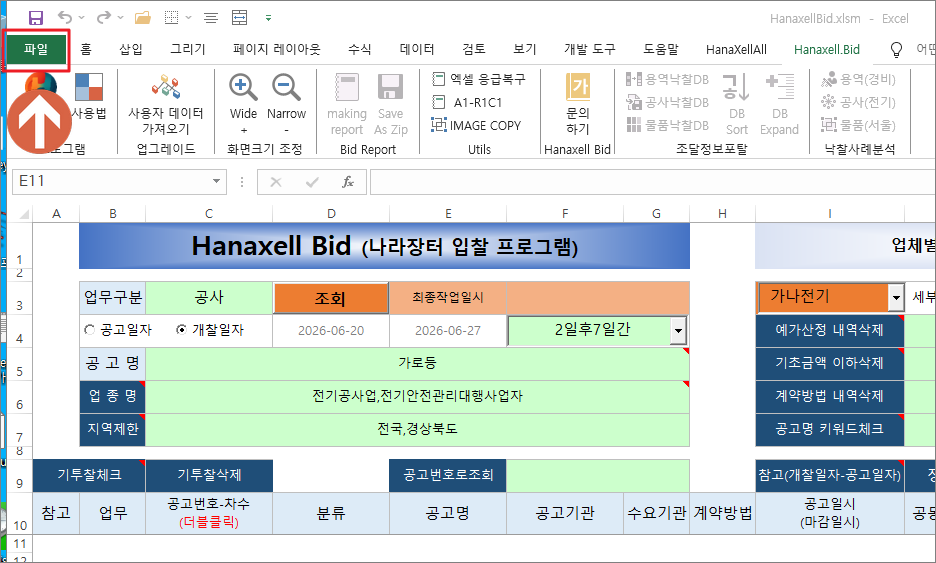Click the 기투찰체크 button
Viewport: 936px width, 563px height.
click(x=89, y=475)
